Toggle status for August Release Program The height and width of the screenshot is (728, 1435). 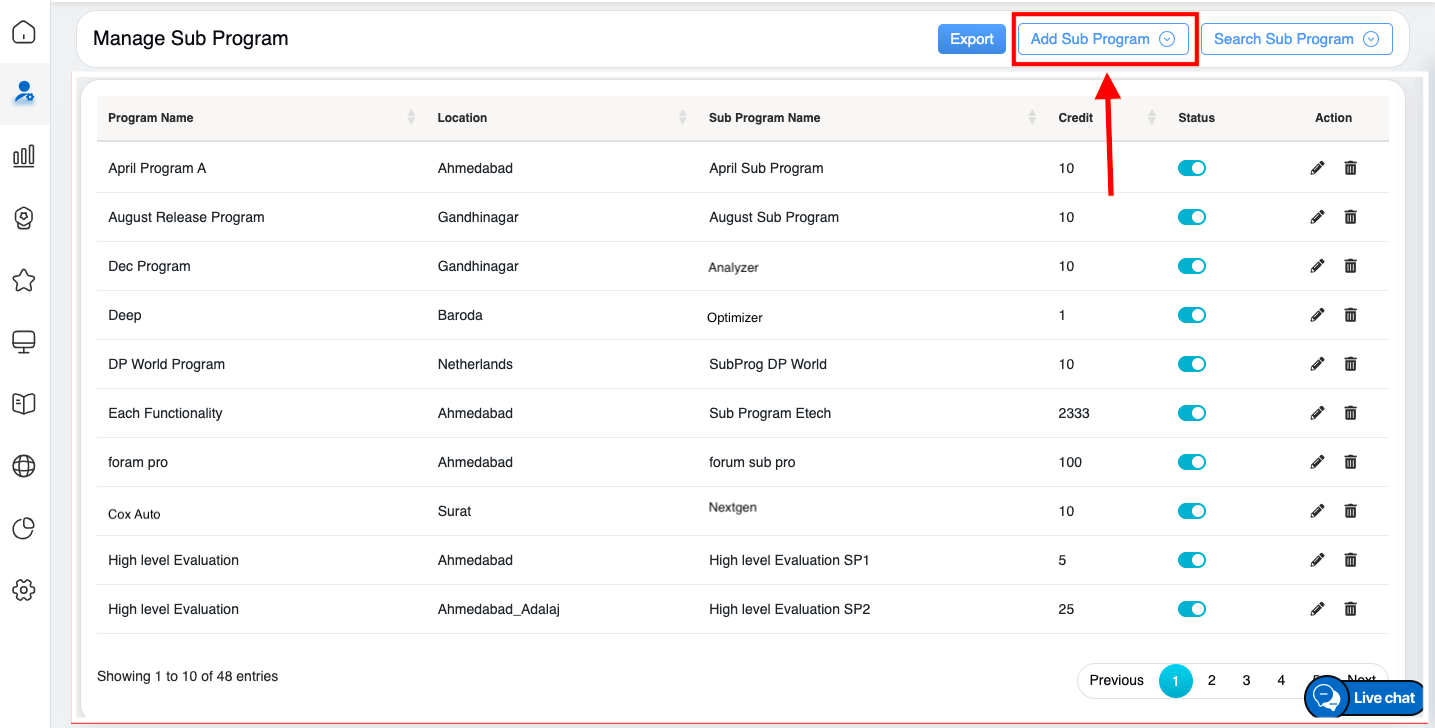tap(1191, 217)
